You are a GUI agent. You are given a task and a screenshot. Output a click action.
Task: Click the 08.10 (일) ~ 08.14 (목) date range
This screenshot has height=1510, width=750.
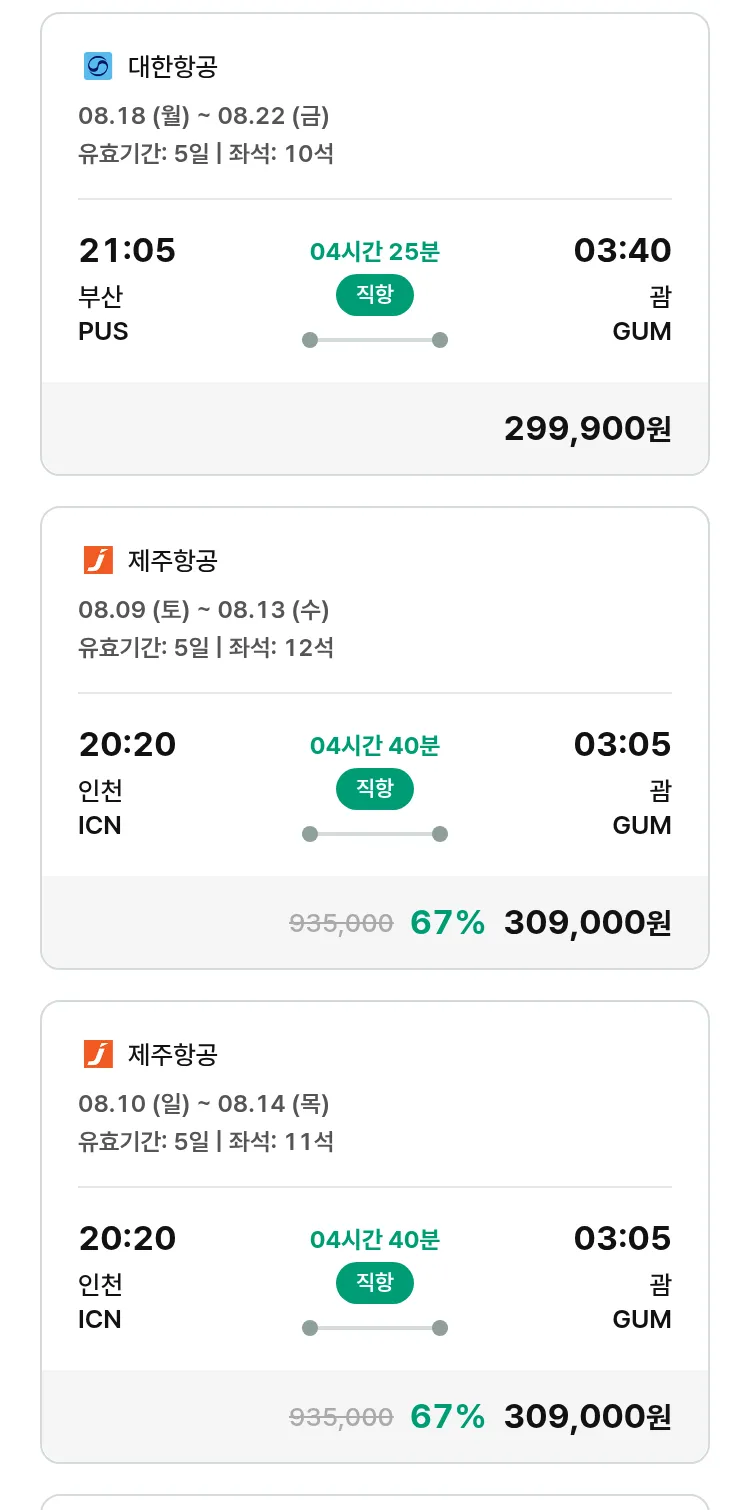coord(204,1104)
